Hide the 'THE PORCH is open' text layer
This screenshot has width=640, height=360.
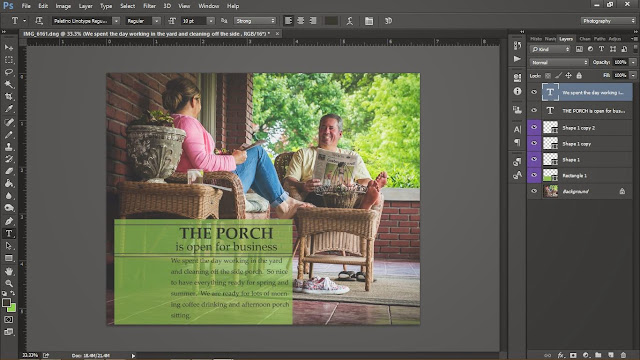534,110
